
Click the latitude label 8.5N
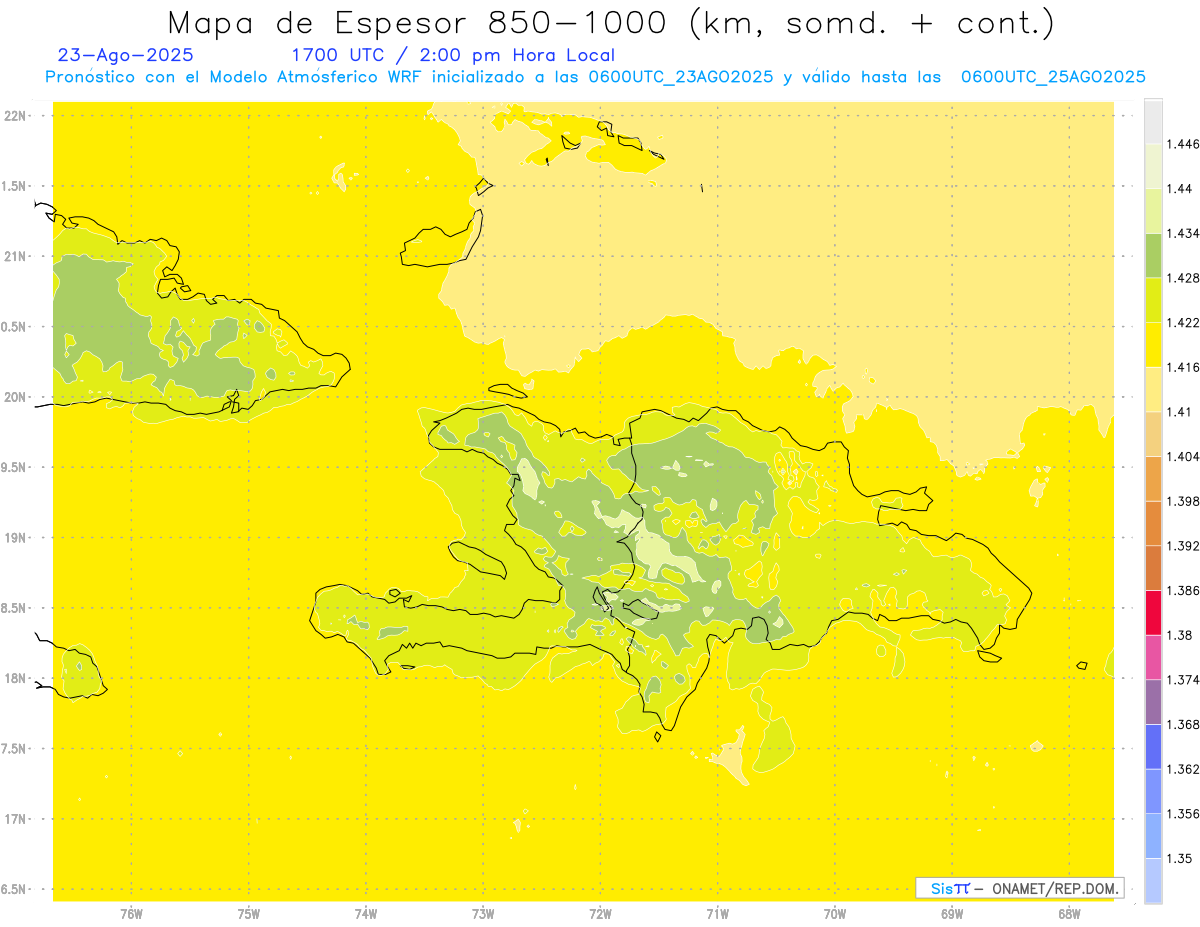click(x=15, y=609)
